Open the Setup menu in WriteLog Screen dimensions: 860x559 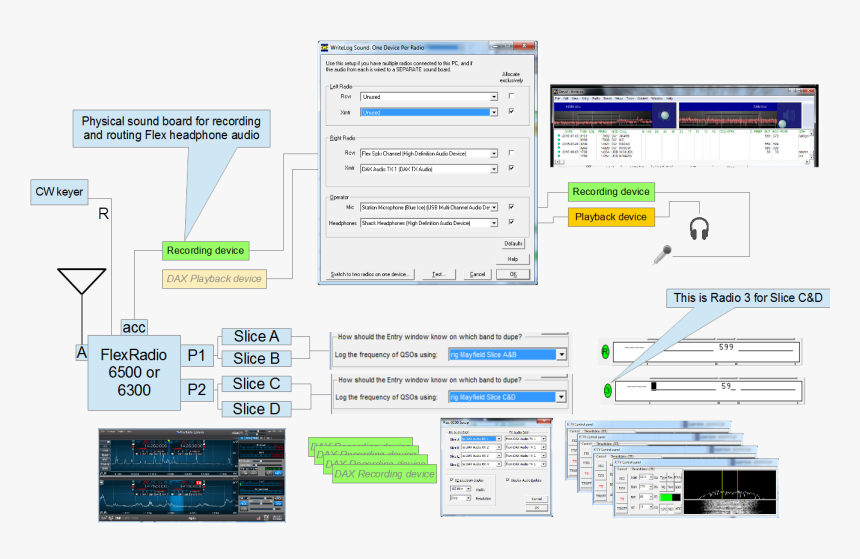(618, 99)
